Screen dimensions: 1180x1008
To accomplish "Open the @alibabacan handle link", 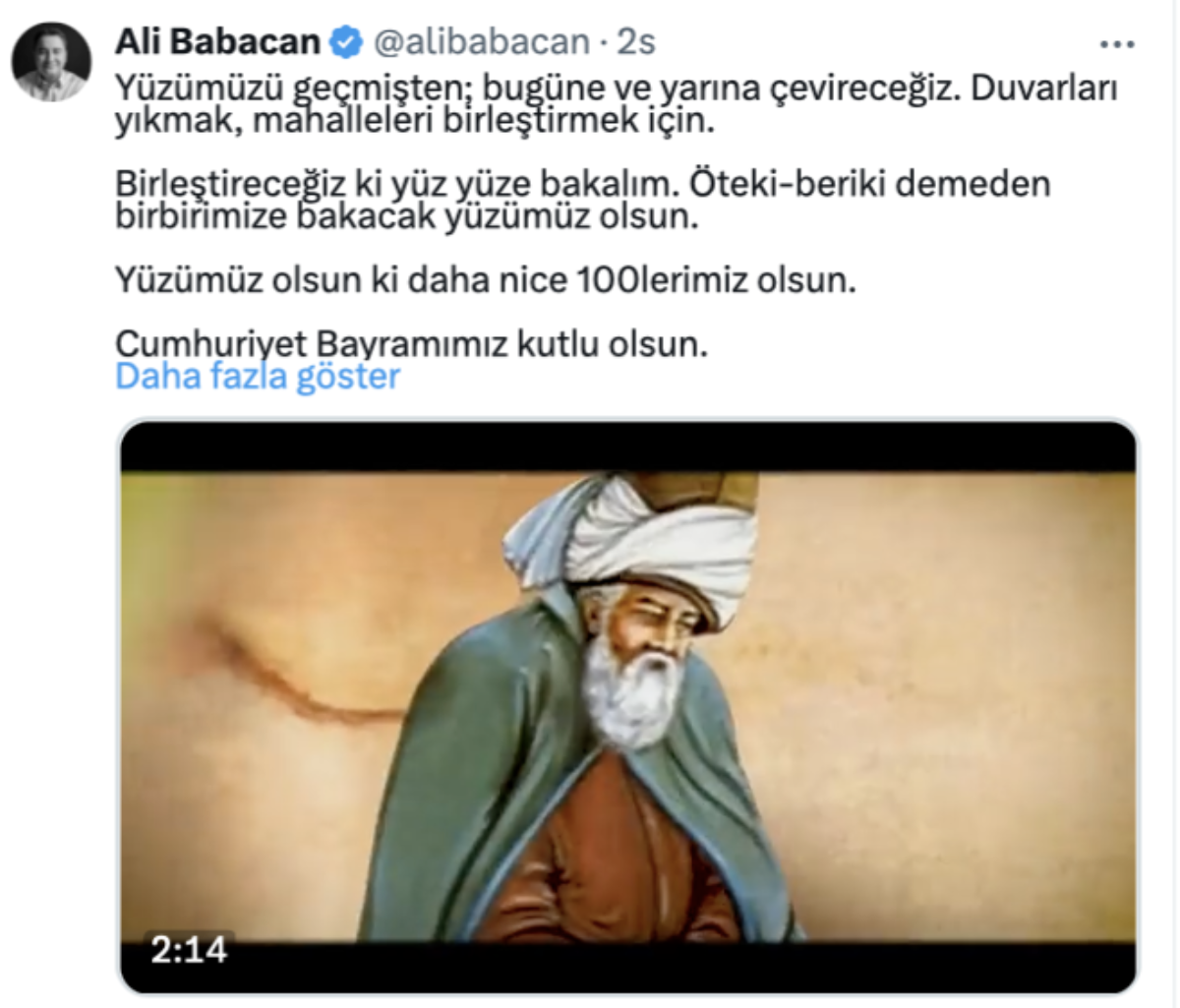I will coord(482,42).
